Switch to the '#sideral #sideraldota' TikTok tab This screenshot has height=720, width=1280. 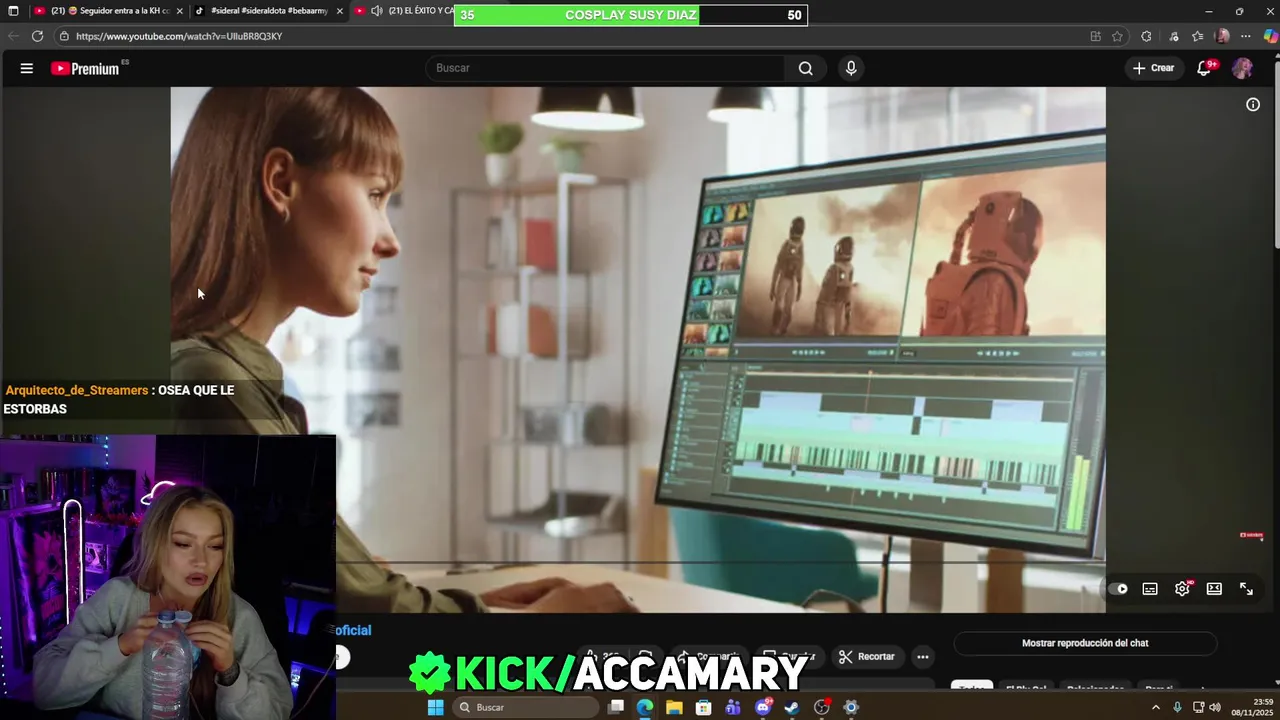pyautogui.click(x=268, y=11)
